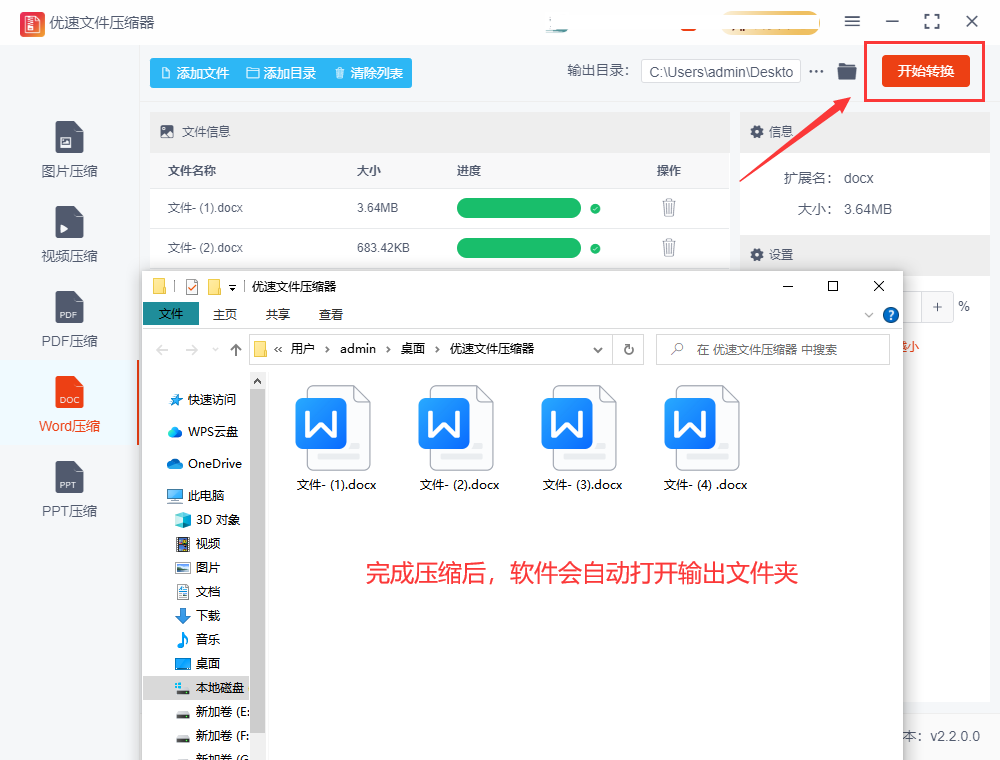Delete 文件-(1).docx using its trash icon
The image size is (1000, 760).
point(668,207)
